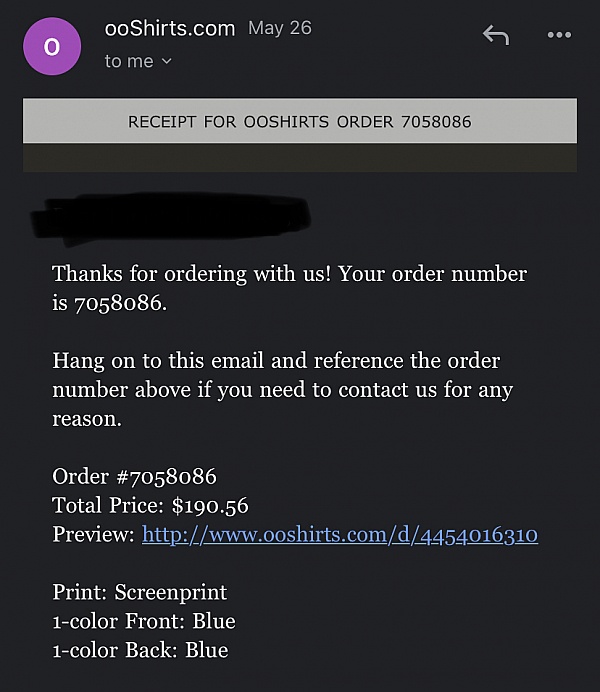This screenshot has height=692, width=600.
Task: Tap the ooShirts.com sender name
Action: click(x=170, y=29)
